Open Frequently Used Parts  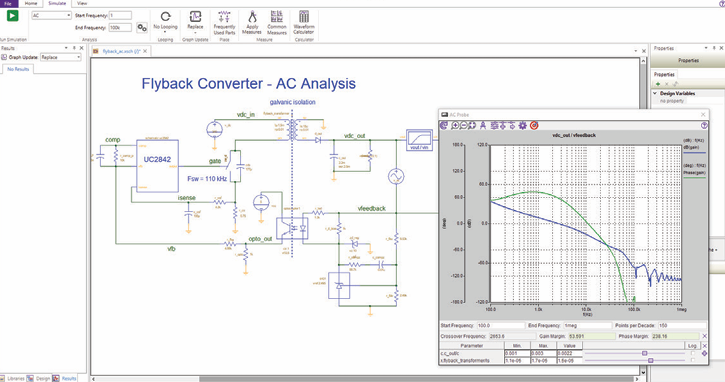pos(224,23)
